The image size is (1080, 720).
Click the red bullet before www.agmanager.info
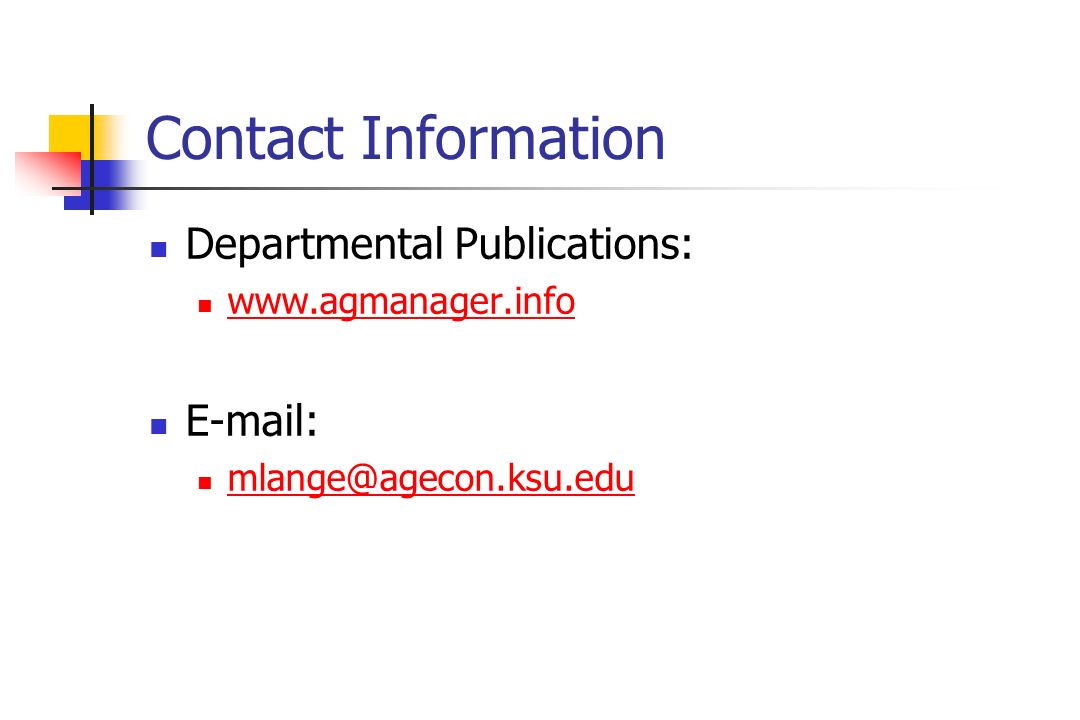click(x=205, y=305)
